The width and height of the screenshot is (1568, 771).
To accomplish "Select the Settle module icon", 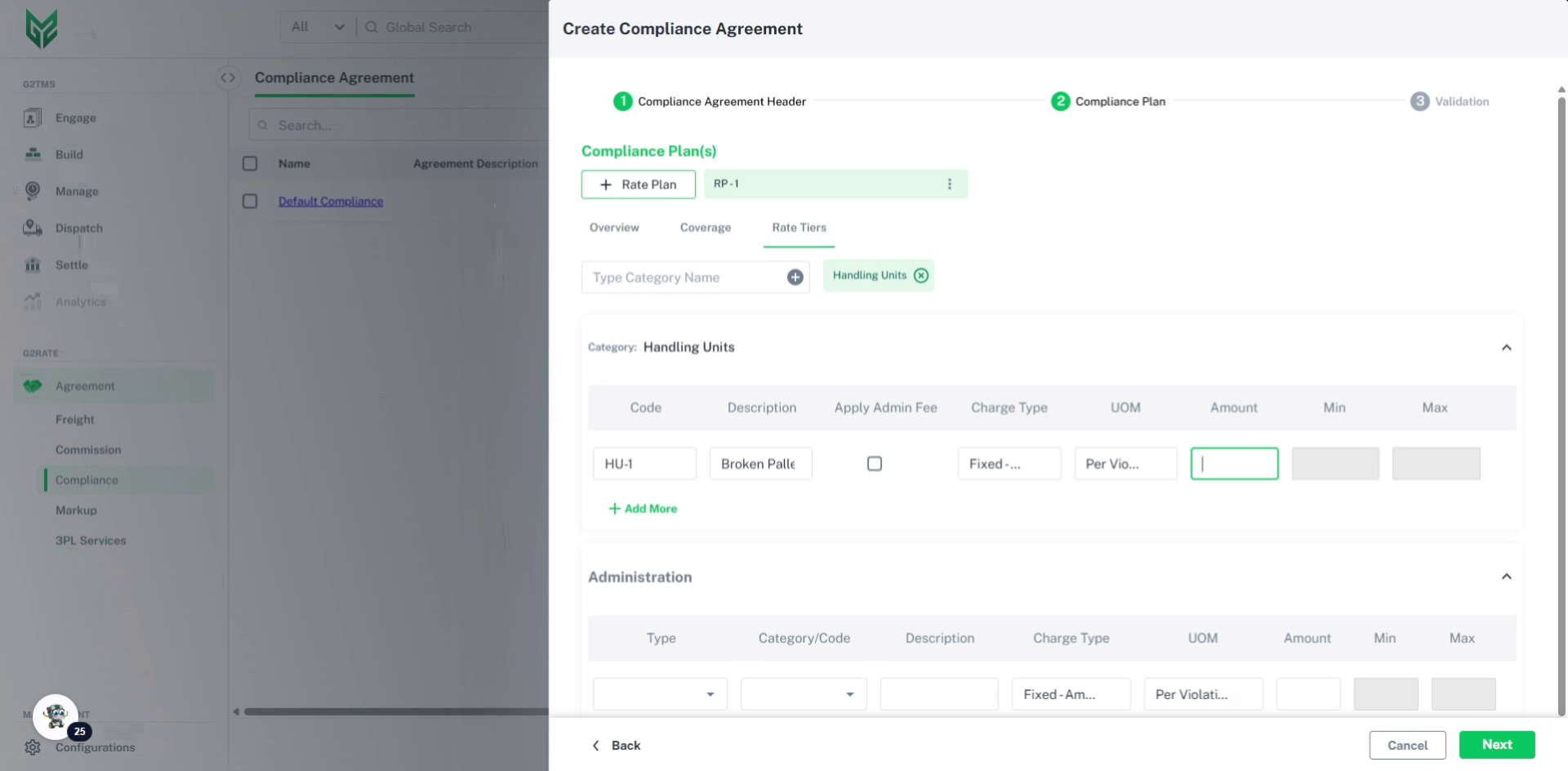I will (x=33, y=265).
